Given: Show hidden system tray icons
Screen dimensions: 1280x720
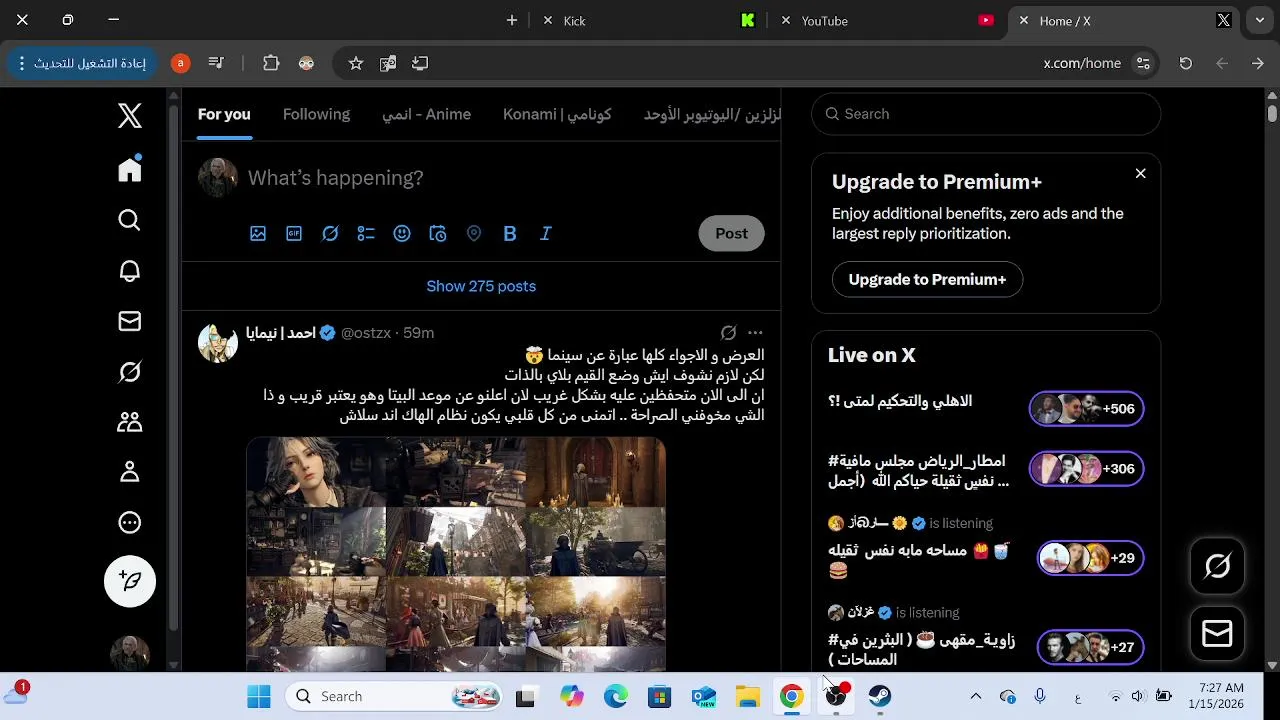Looking at the screenshot, I should (976, 696).
